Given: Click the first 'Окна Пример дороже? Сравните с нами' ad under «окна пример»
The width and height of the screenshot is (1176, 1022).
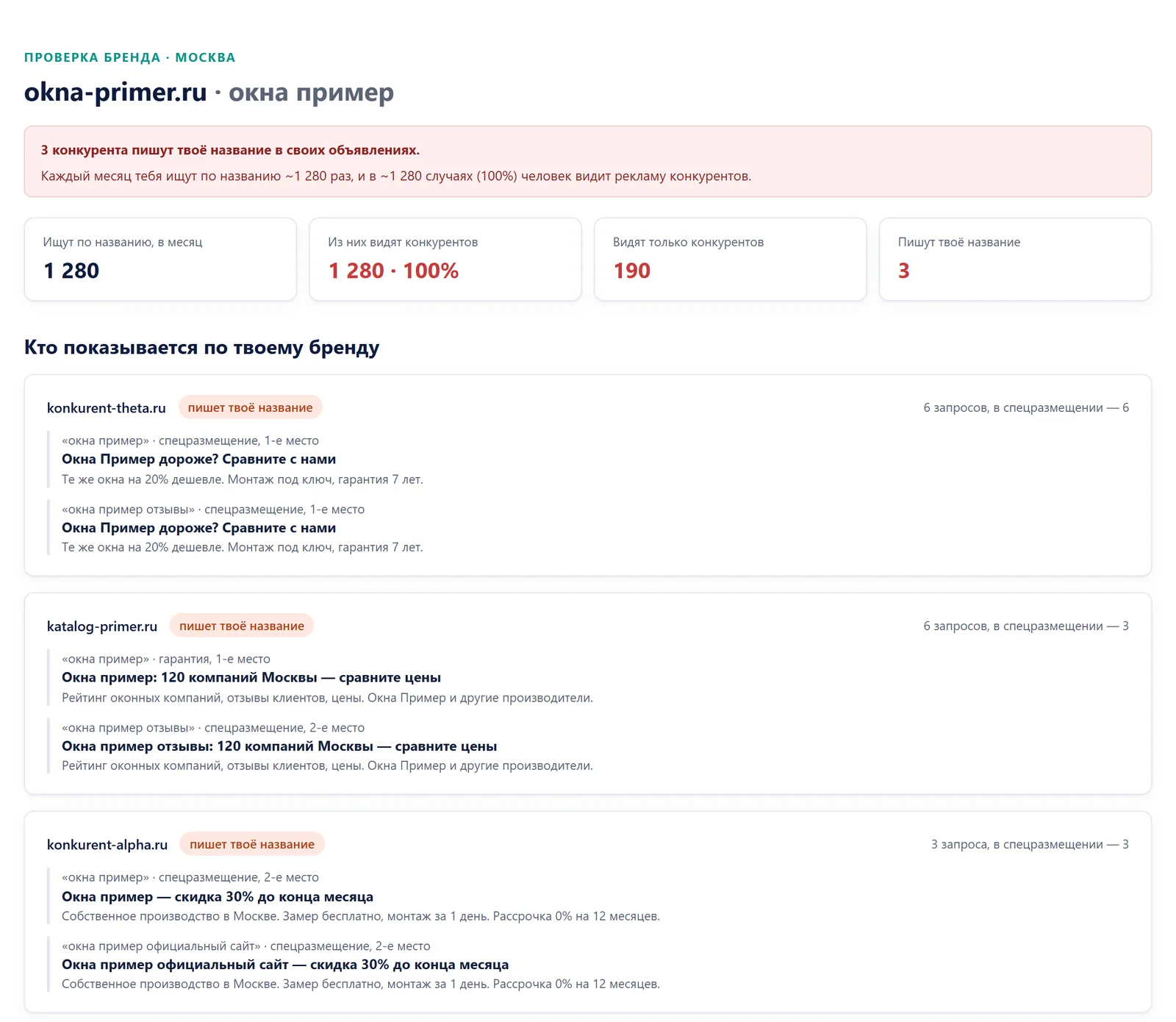Looking at the screenshot, I should pos(199,459).
